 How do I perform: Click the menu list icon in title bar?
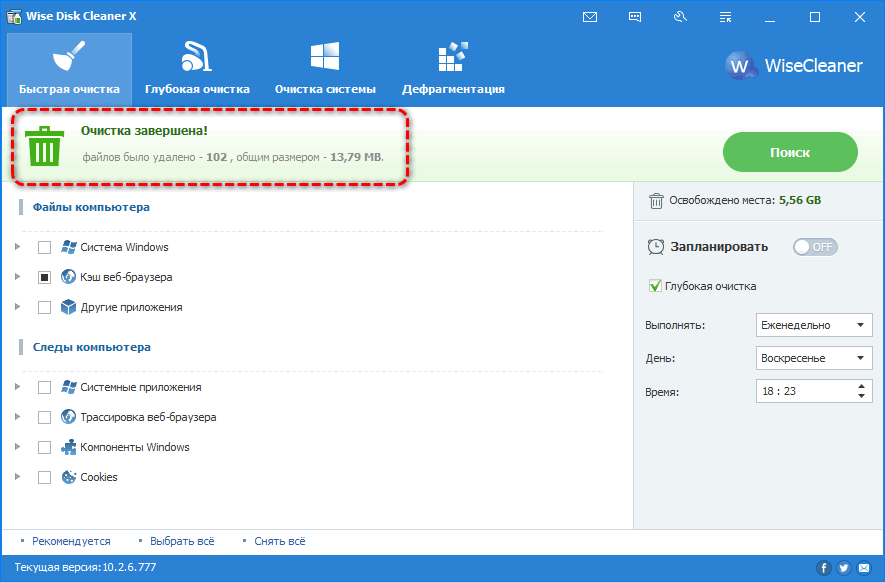point(725,17)
